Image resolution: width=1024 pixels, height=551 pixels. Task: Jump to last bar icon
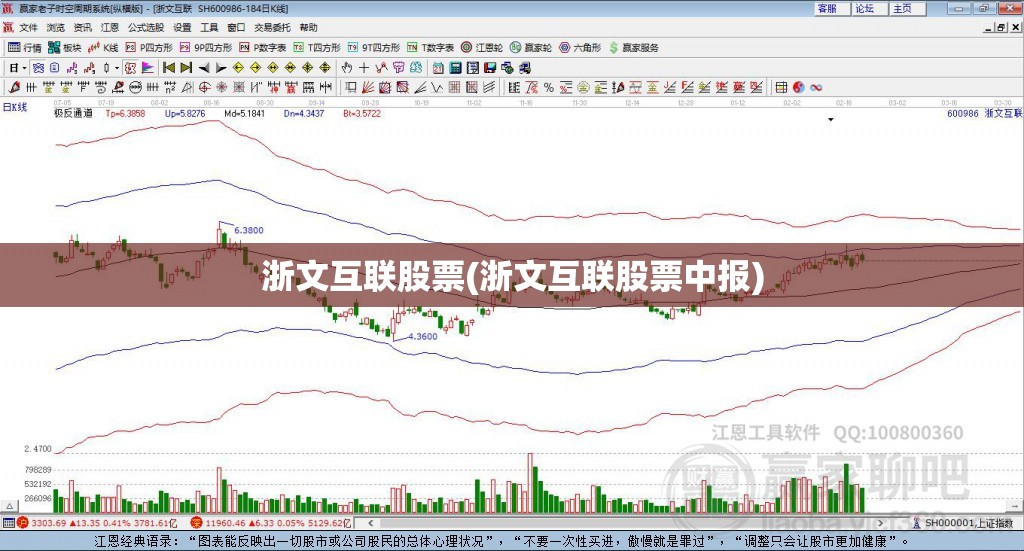pyautogui.click(x=186, y=68)
